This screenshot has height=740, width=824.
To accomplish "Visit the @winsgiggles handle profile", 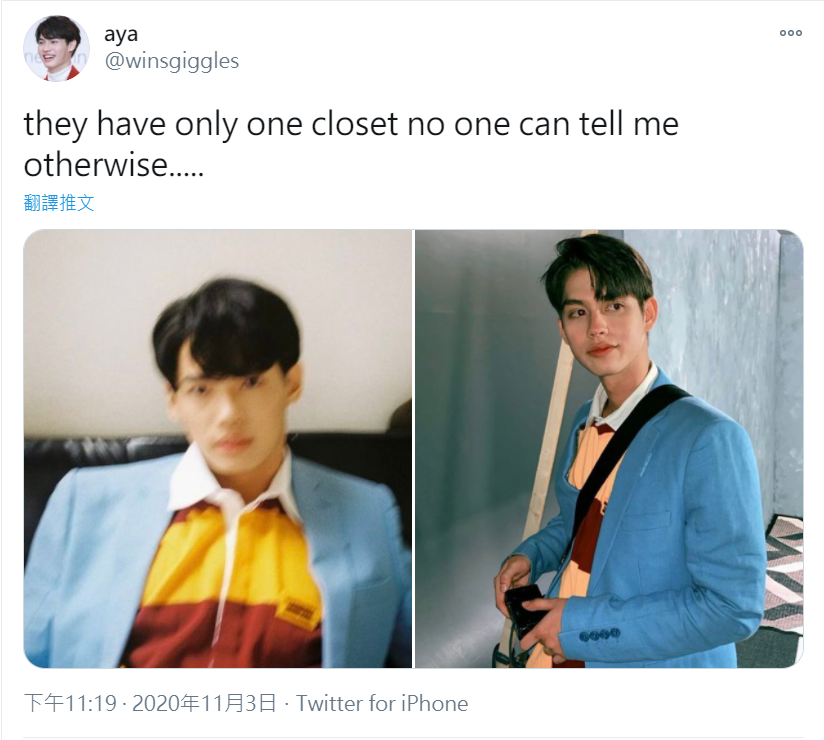I will coord(172,61).
